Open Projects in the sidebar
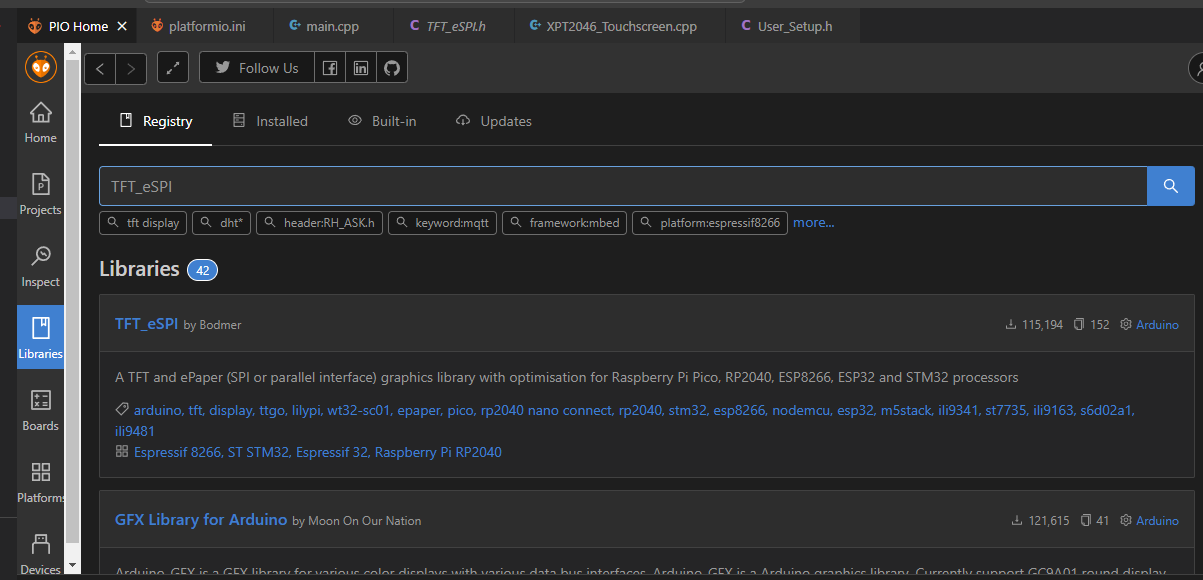The width and height of the screenshot is (1203, 580). click(x=41, y=195)
